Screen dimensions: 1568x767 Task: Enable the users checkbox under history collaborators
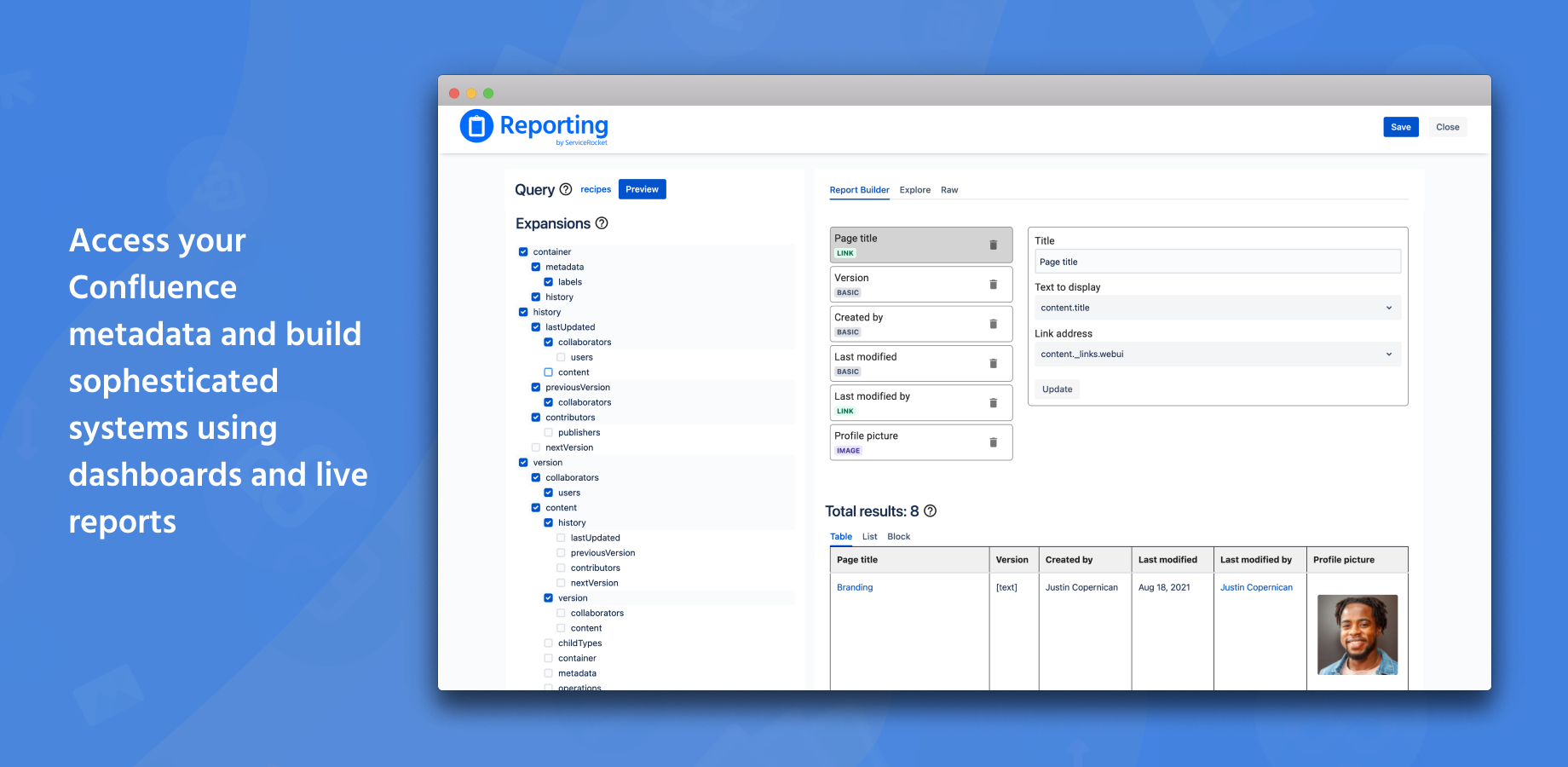[x=561, y=358]
